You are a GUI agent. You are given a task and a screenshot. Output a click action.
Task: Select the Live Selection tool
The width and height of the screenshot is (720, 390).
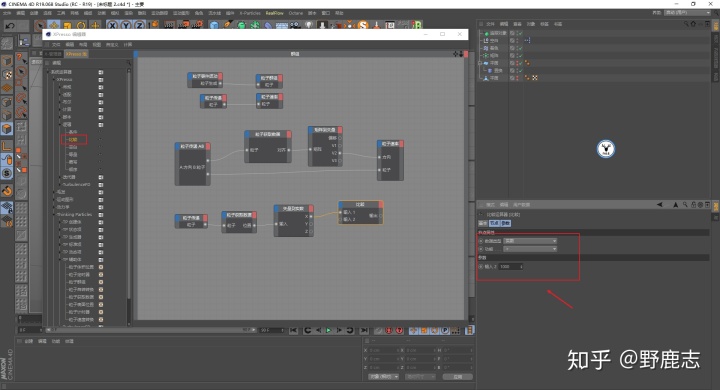pyautogui.click(x=40, y=26)
